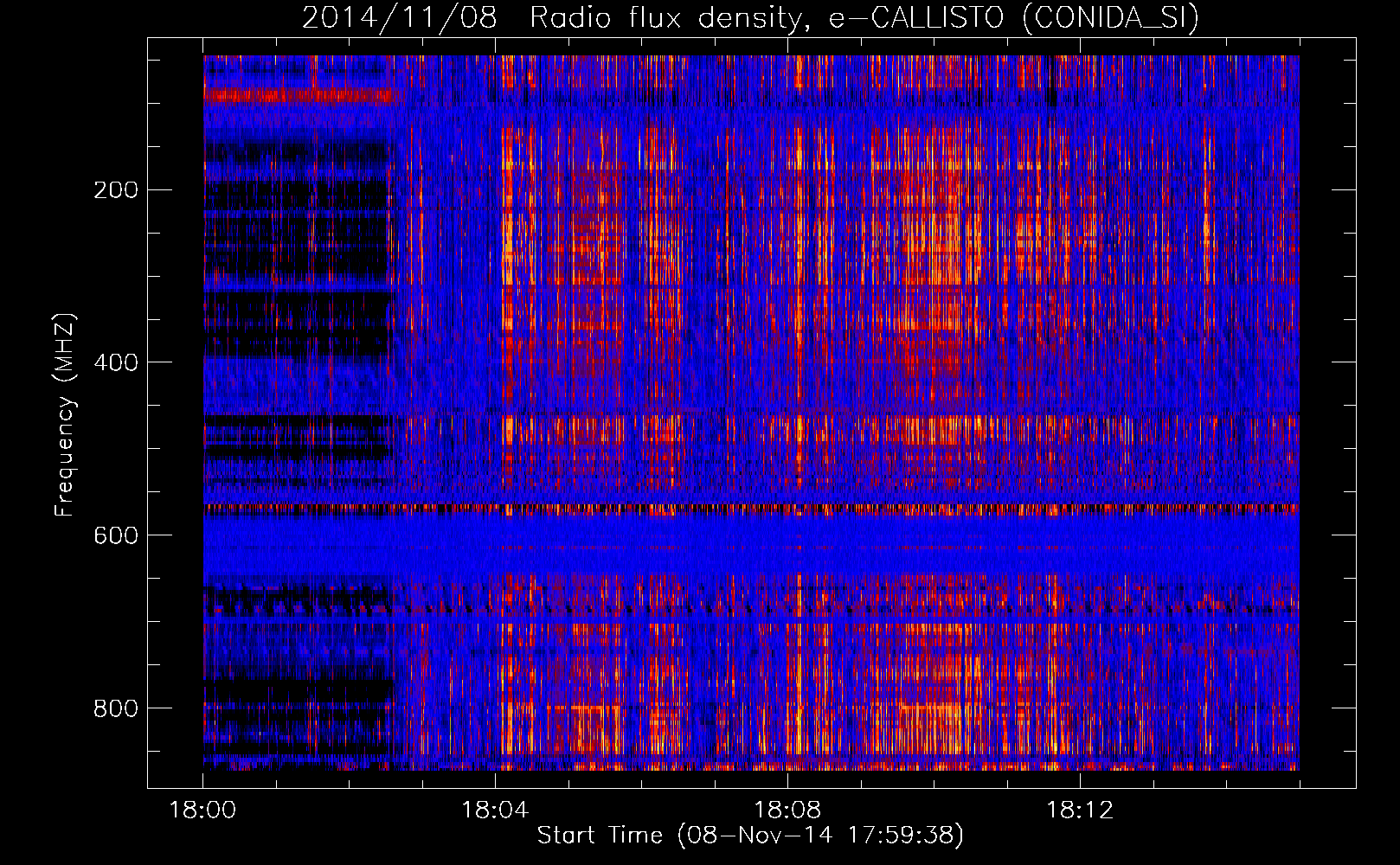
Task: Click the 200 frequency tick label
Action: [x=115, y=189]
